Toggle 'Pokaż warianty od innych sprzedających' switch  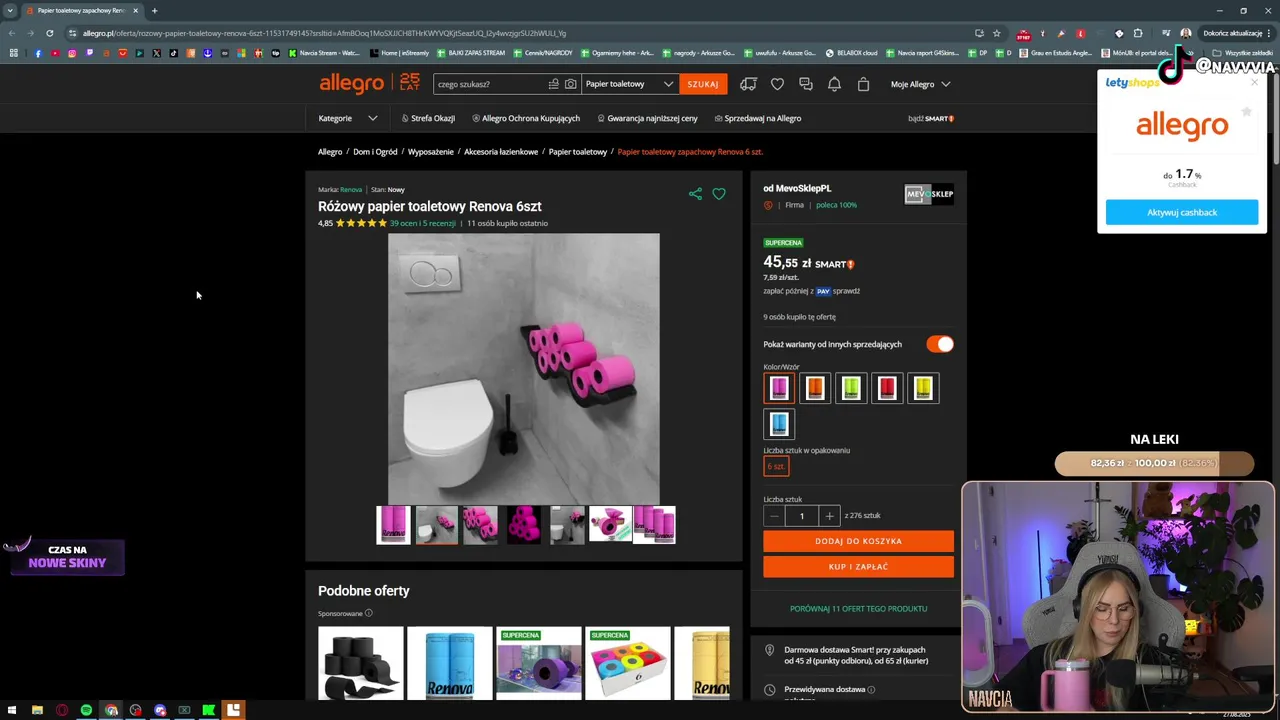pos(940,344)
